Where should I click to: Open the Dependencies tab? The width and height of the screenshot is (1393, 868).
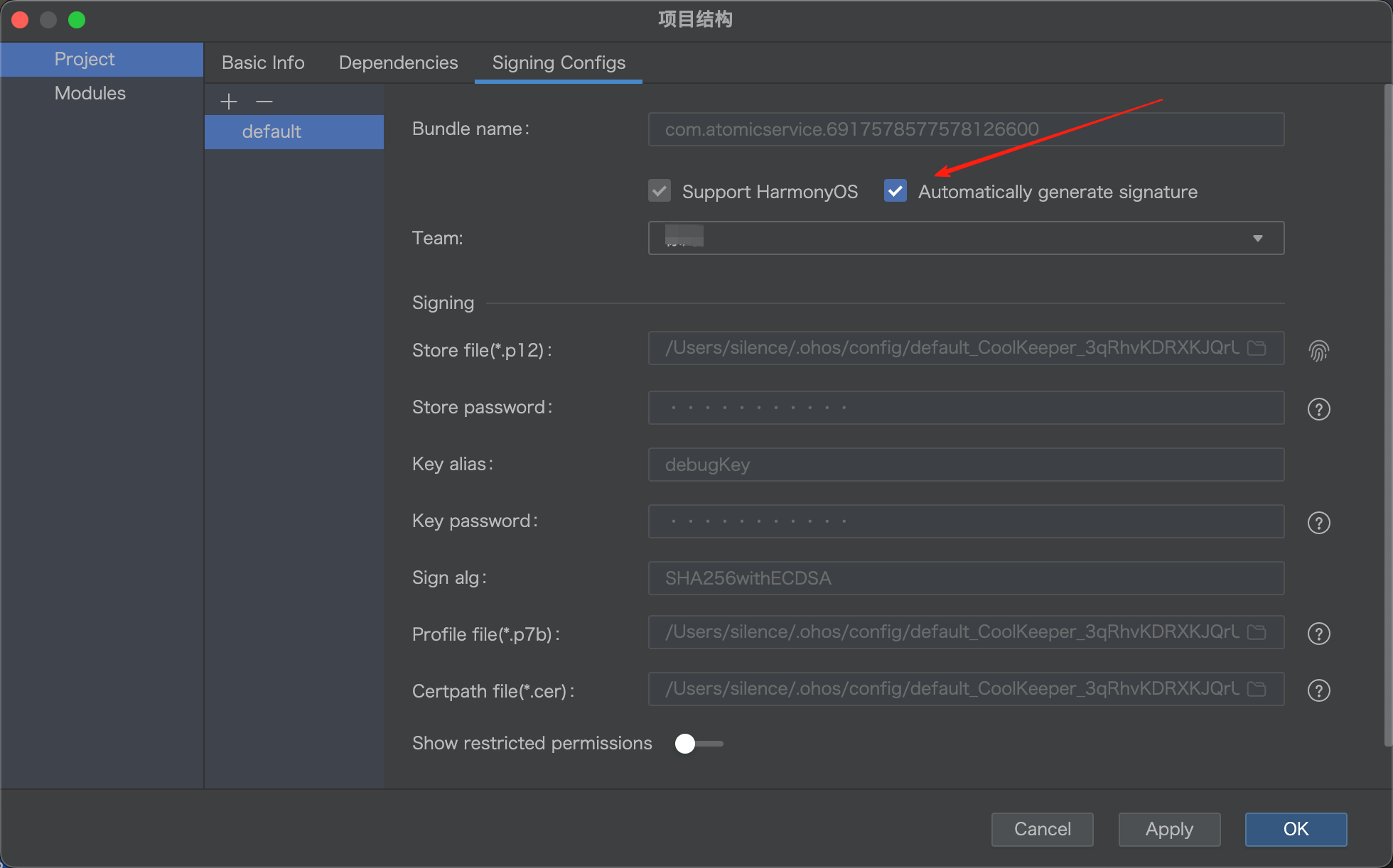pos(398,63)
